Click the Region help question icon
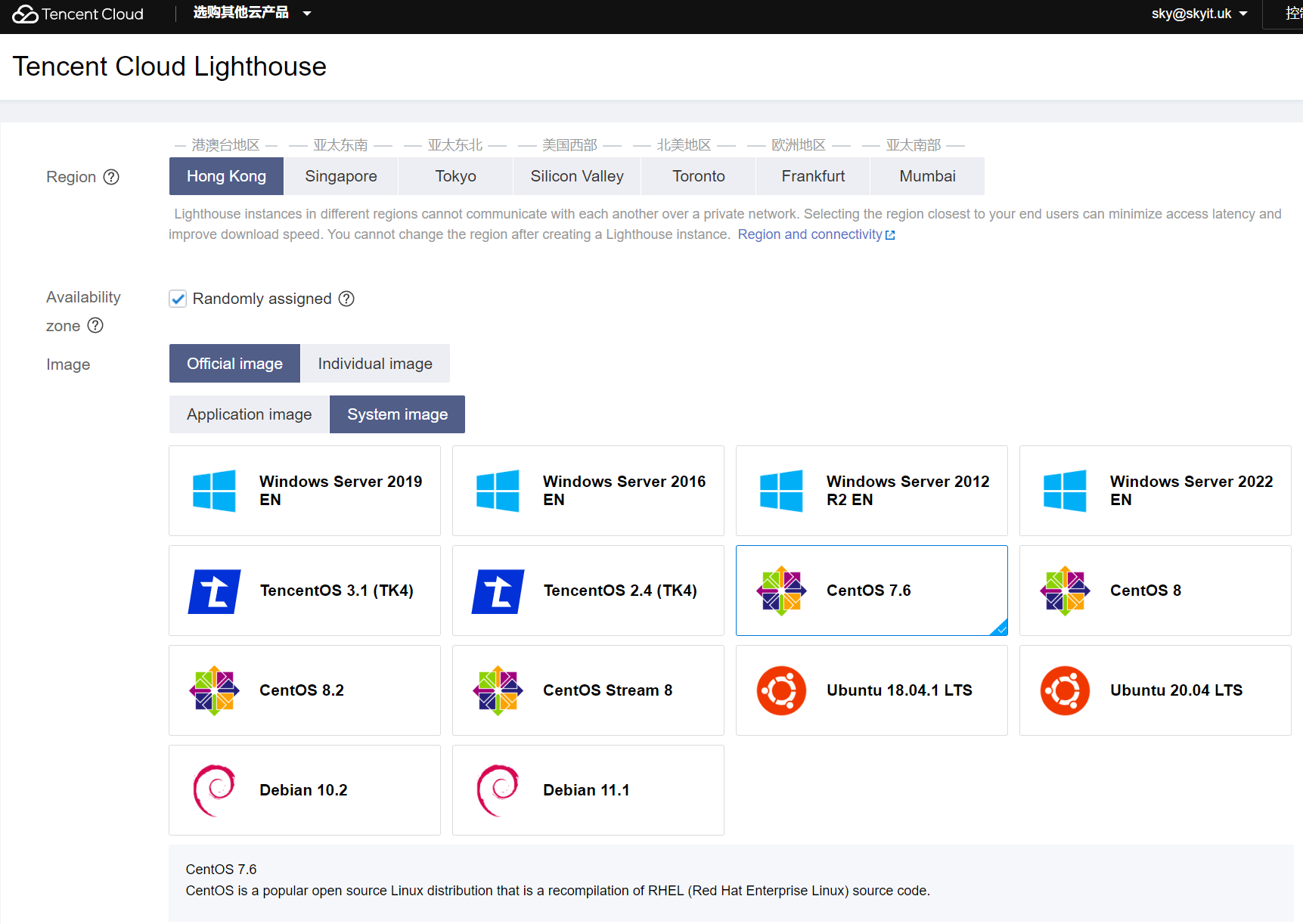1303x924 pixels. click(x=111, y=177)
